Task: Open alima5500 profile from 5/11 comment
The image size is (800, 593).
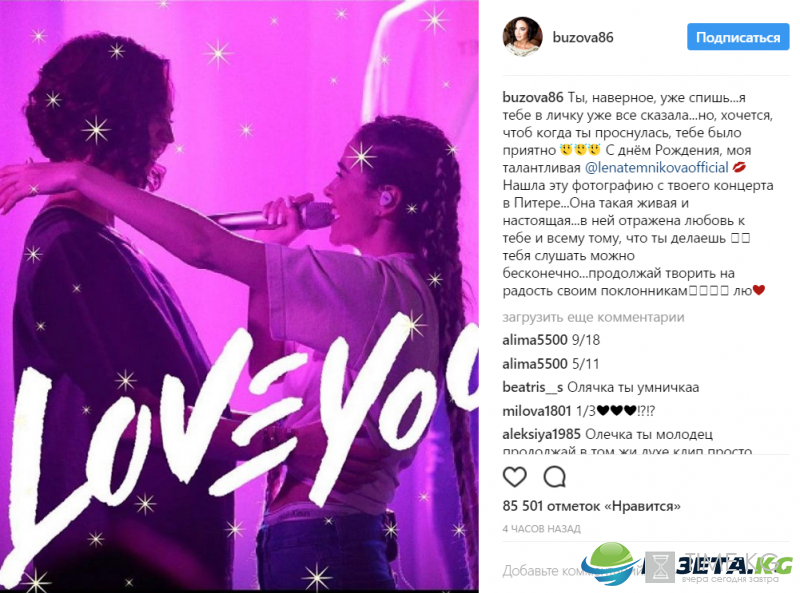Action: point(535,364)
